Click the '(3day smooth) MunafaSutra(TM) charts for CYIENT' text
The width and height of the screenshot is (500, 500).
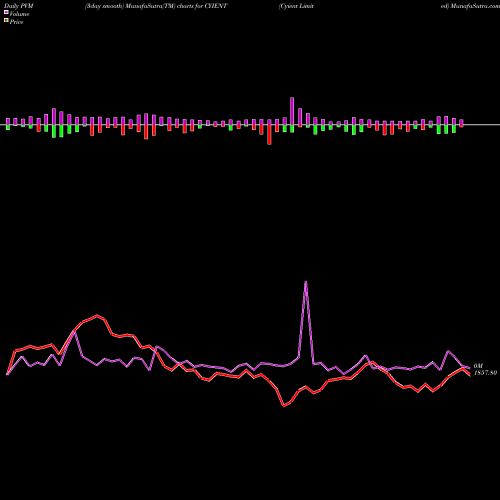[x=156, y=6]
